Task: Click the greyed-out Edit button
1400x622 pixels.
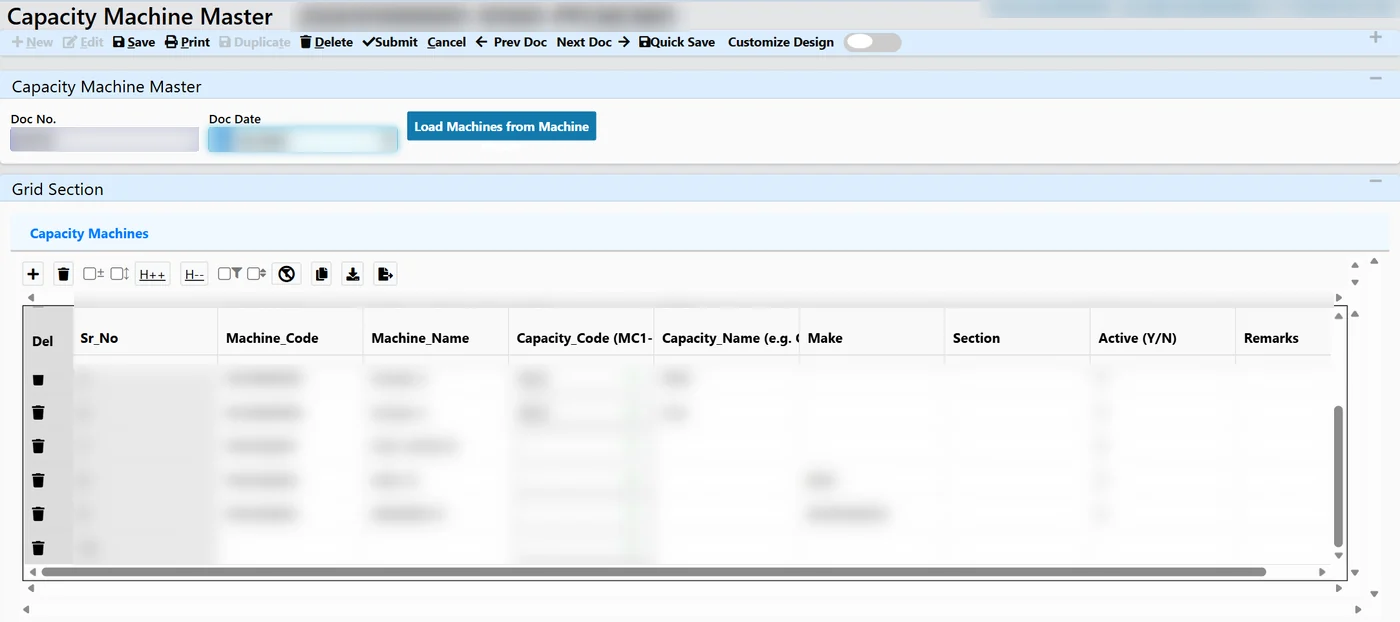Action: [x=83, y=42]
